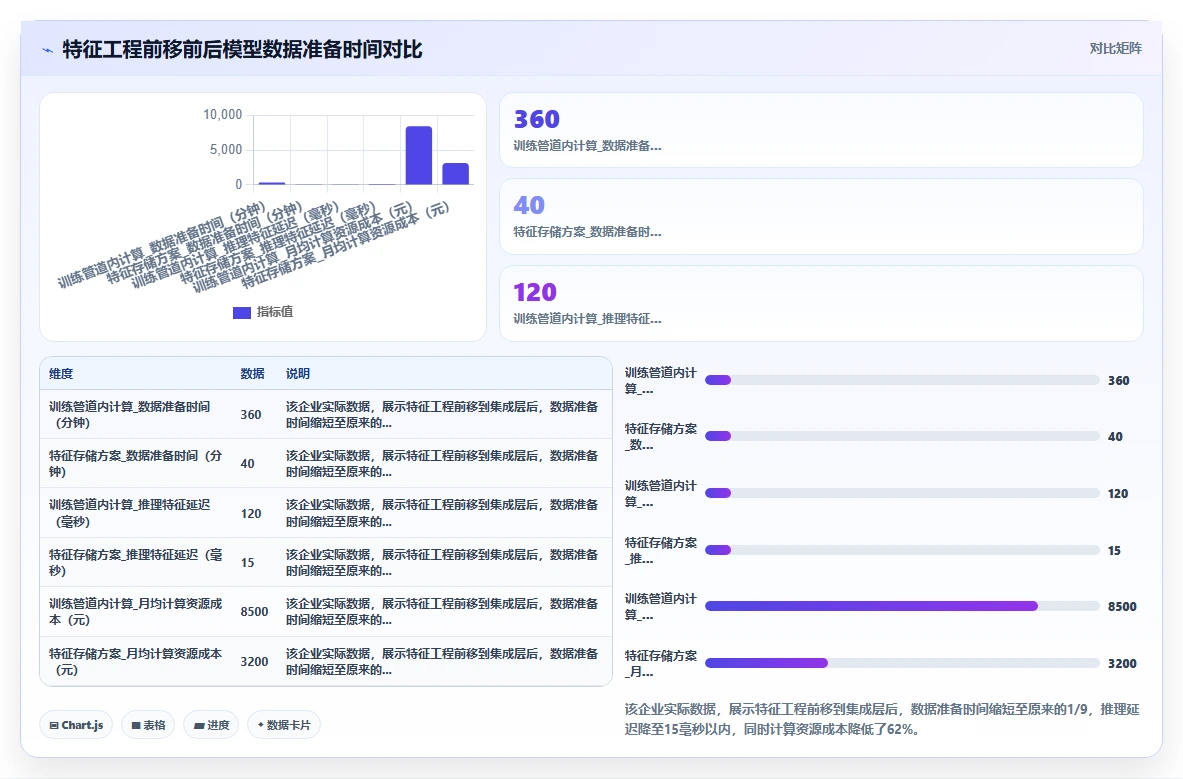The width and height of the screenshot is (1183, 779).
Task: Click the Chart.js tag button
Action: click(76, 725)
